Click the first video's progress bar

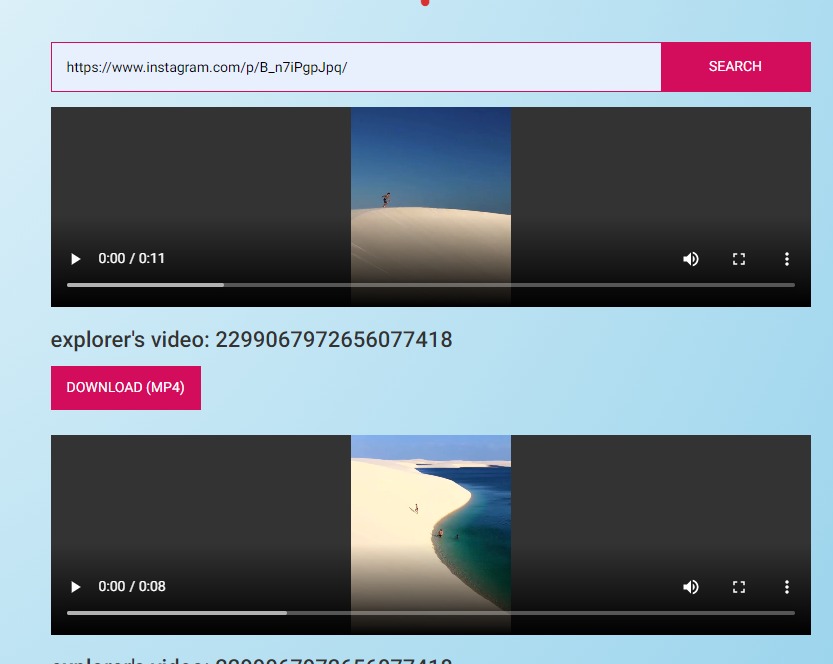[430, 285]
